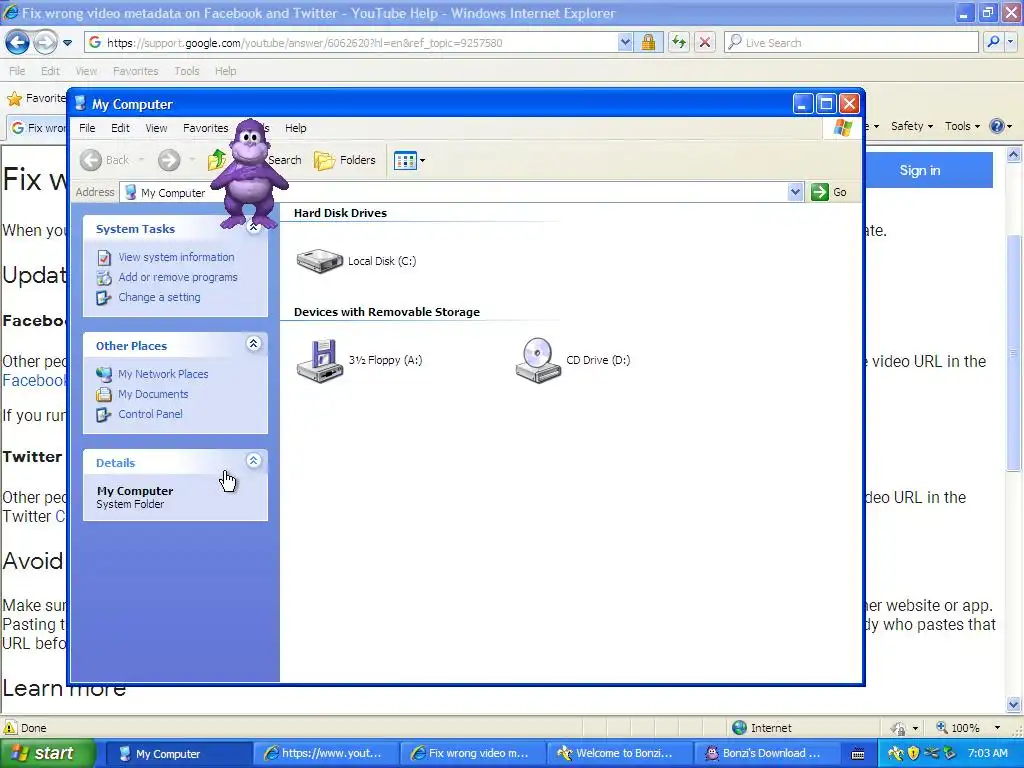
Task: Click View system information link
Action: click(176, 257)
